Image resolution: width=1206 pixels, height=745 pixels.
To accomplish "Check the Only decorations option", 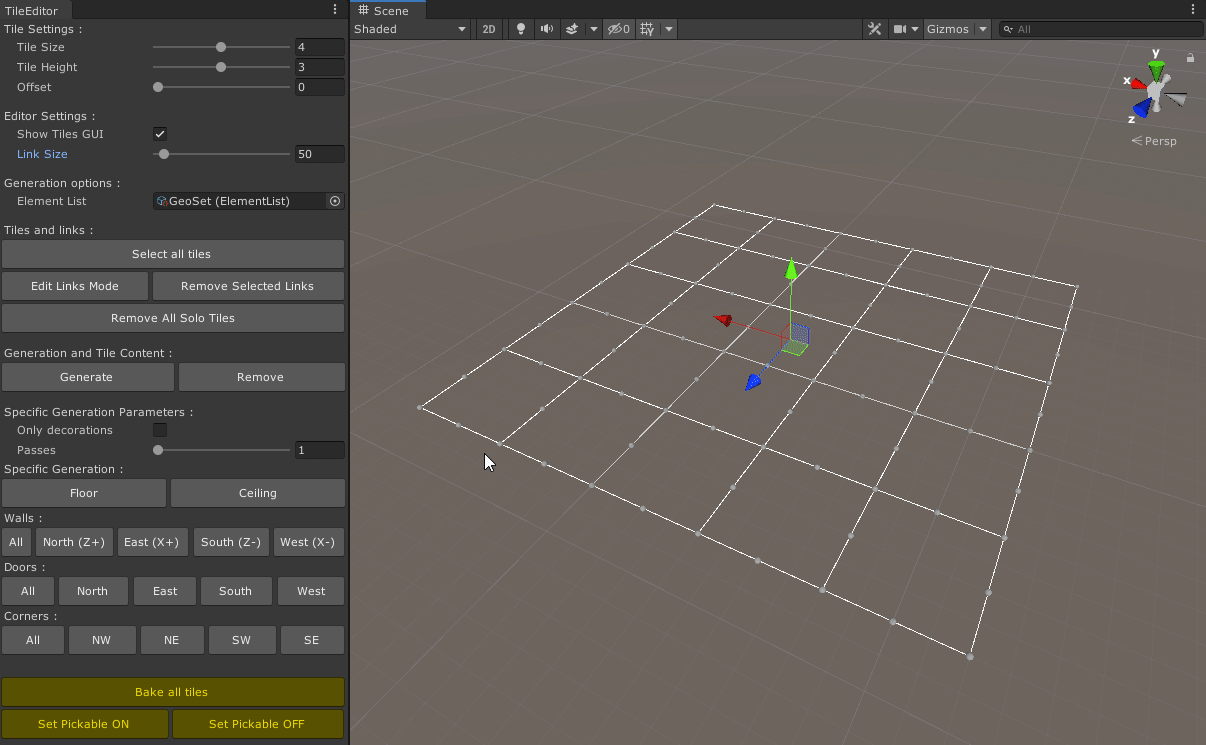I will [x=159, y=430].
